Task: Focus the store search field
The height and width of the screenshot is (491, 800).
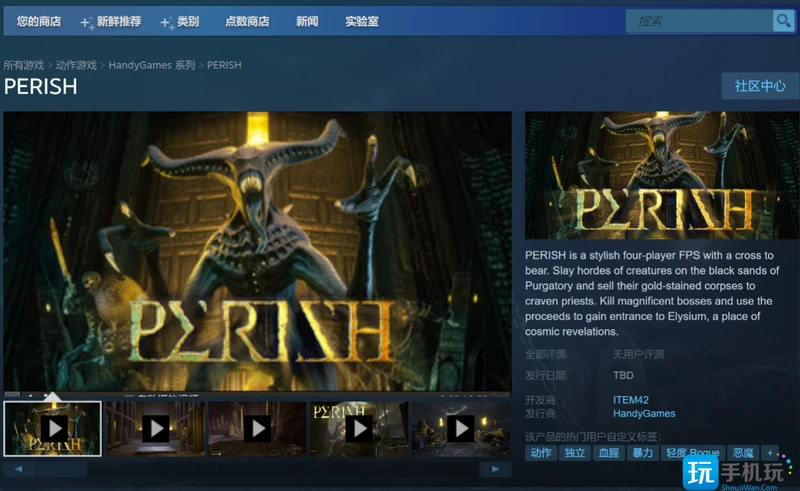Action: [699, 21]
